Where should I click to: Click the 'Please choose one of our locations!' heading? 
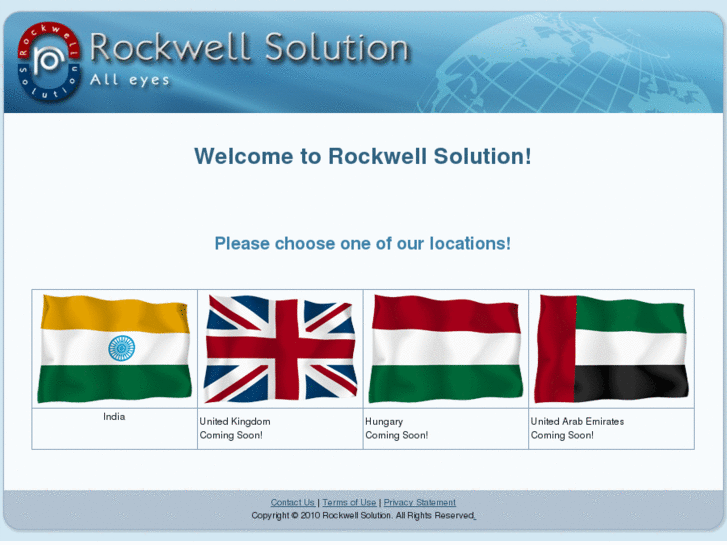pyautogui.click(x=363, y=244)
